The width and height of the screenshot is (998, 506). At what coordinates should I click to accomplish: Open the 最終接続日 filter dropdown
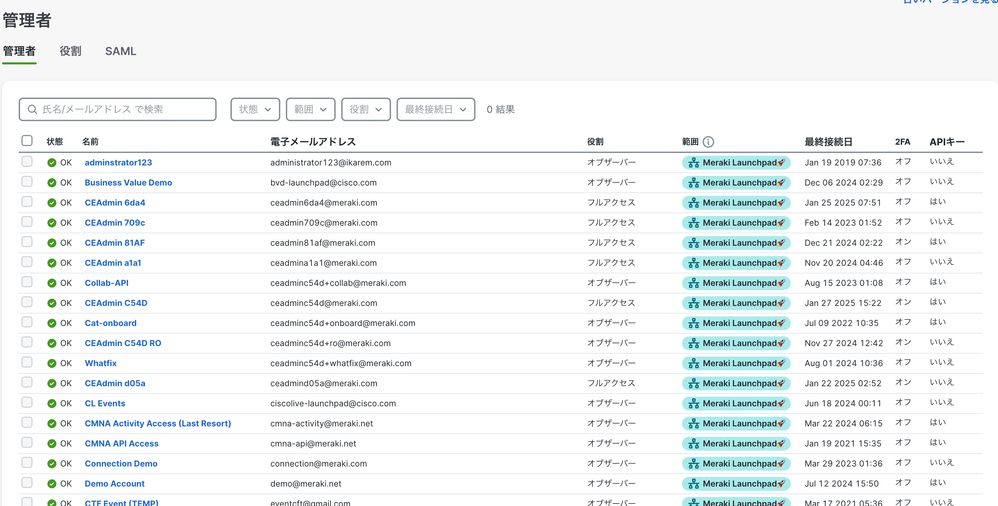pos(435,109)
